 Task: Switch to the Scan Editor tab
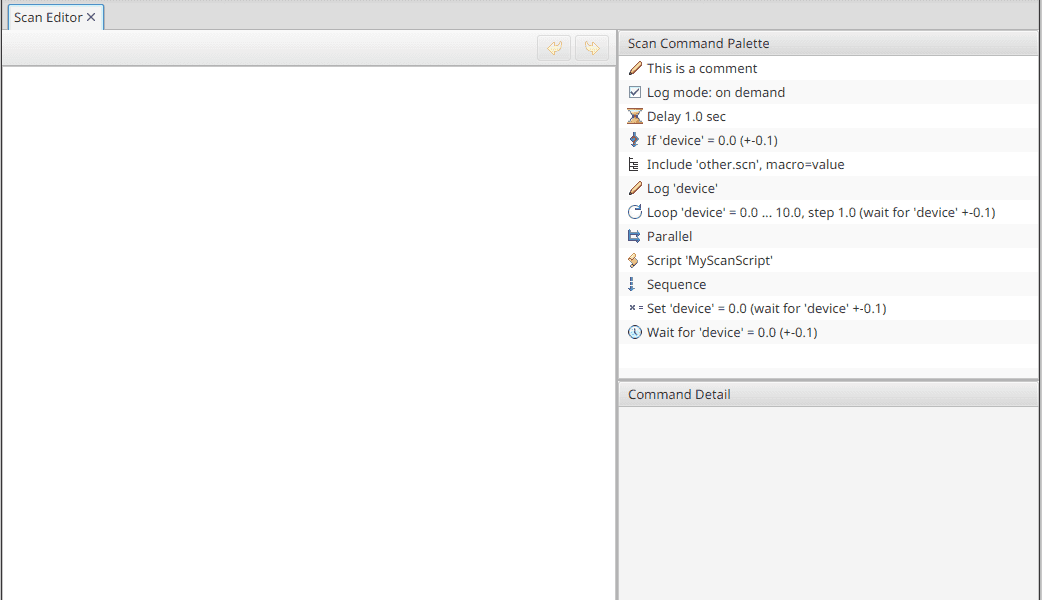click(x=48, y=17)
